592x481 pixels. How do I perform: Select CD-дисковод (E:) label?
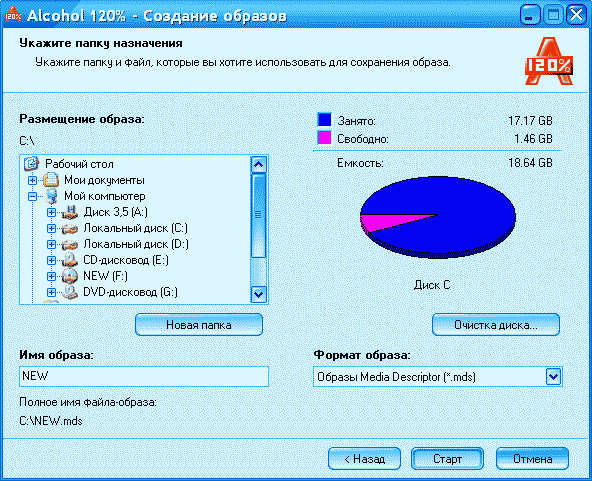coord(126,260)
